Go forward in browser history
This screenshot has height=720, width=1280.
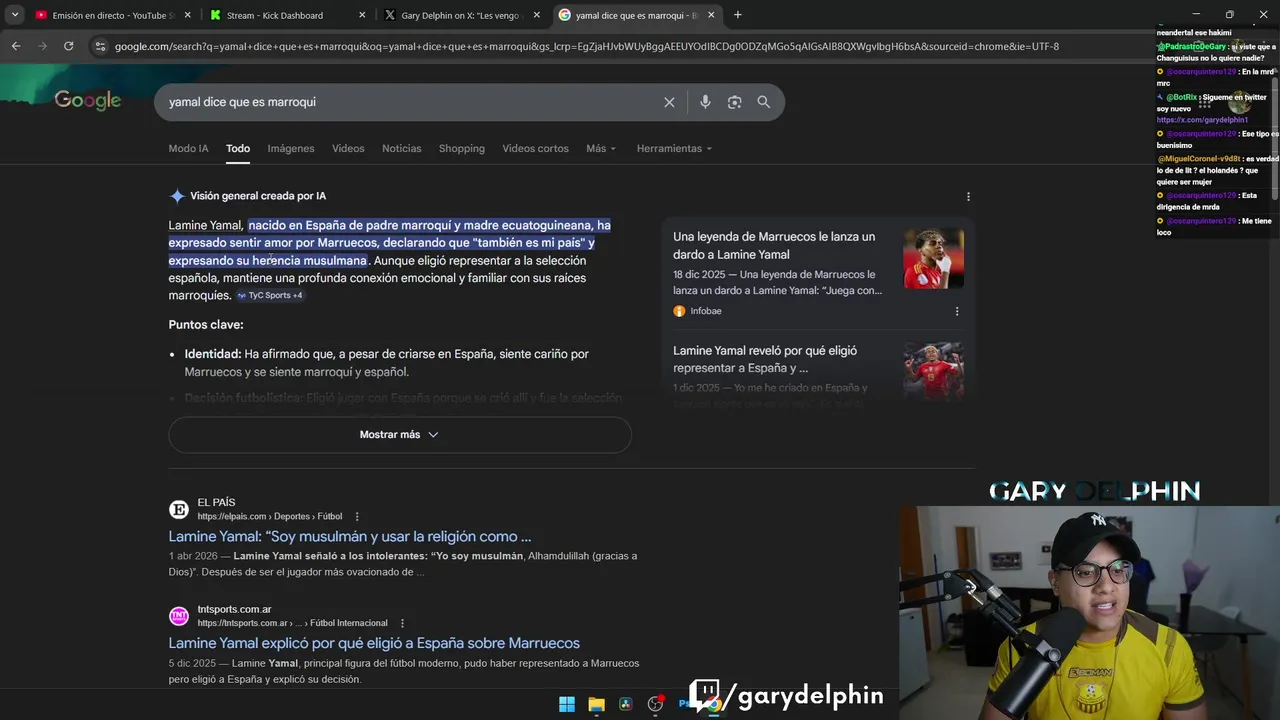coord(42,46)
